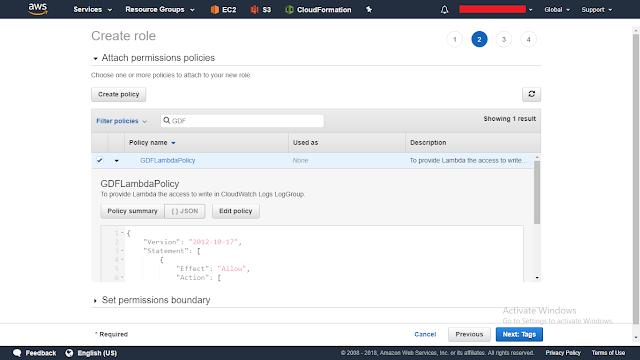Viewport: 640px width, 360px height.
Task: Go to step 3 of wizard
Action: click(x=504, y=39)
